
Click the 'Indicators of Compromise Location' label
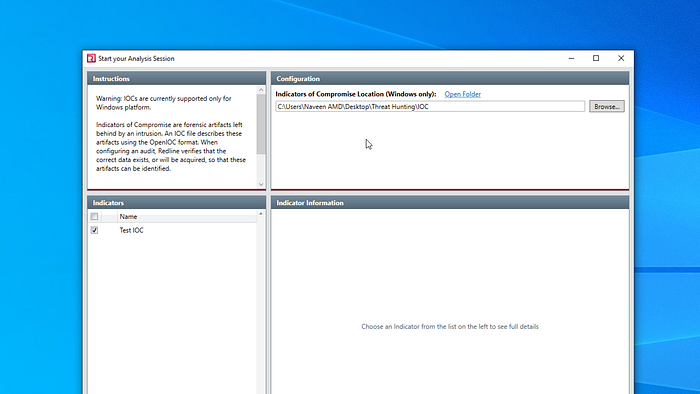coord(356,94)
